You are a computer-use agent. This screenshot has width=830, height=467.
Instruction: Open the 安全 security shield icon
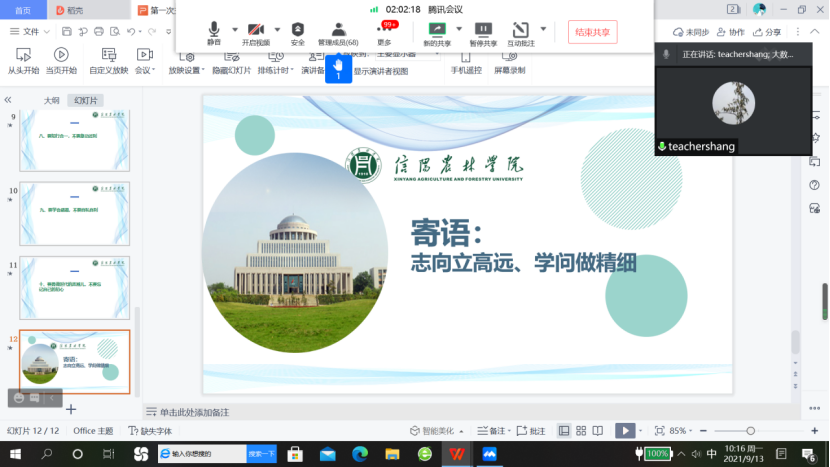(x=297, y=31)
